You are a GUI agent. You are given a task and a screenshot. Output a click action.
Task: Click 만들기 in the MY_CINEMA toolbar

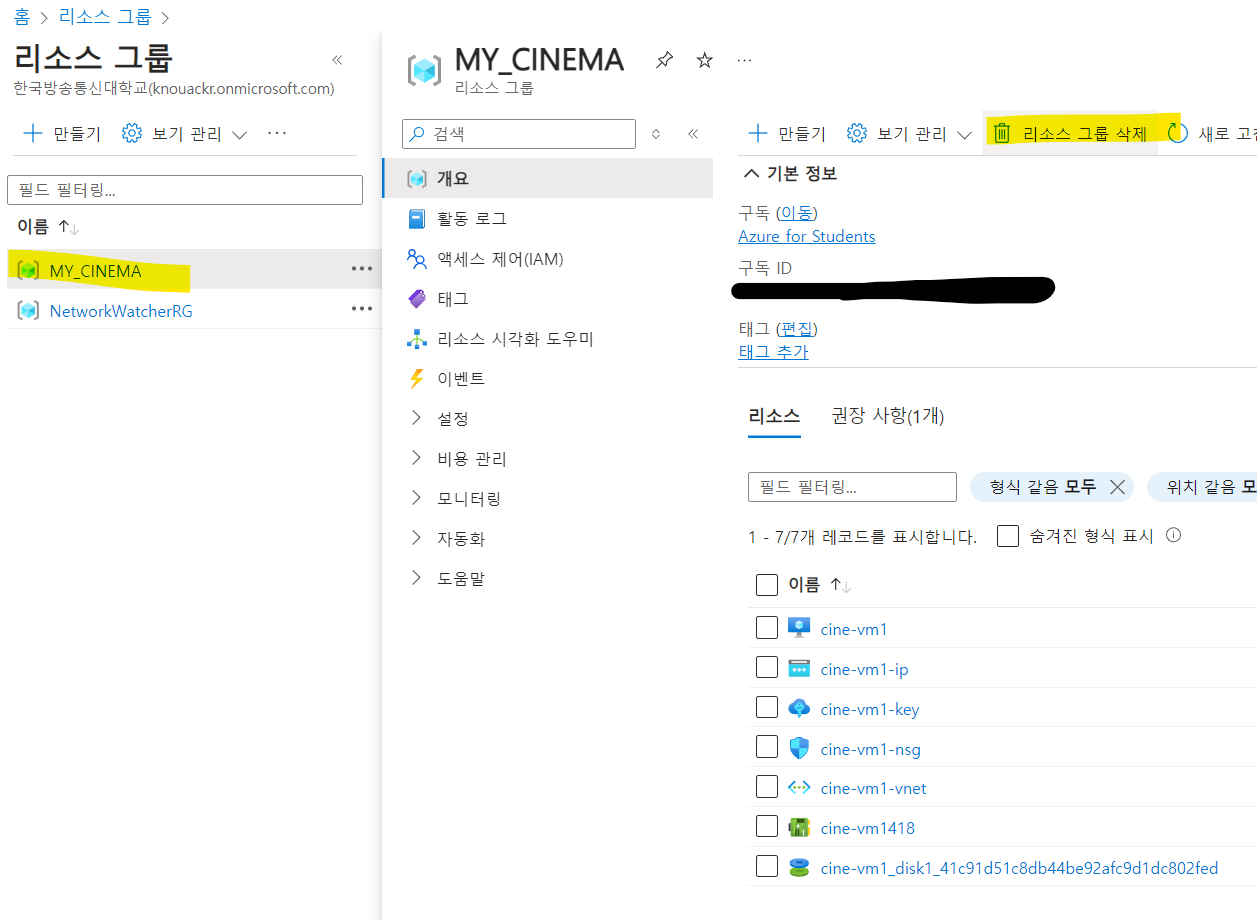pyautogui.click(x=787, y=133)
